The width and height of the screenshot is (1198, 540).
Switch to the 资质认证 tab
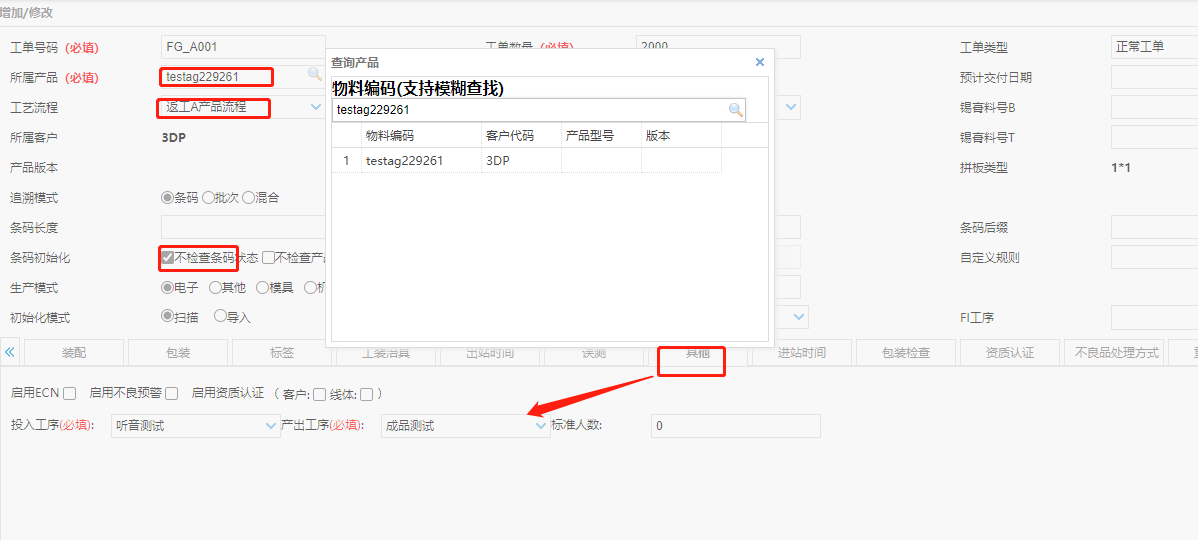click(1009, 353)
